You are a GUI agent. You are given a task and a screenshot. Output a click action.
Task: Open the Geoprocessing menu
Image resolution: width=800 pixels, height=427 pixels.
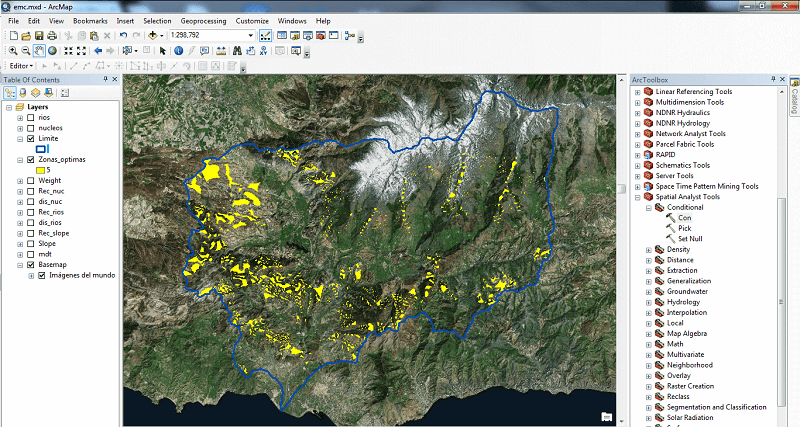tap(203, 20)
